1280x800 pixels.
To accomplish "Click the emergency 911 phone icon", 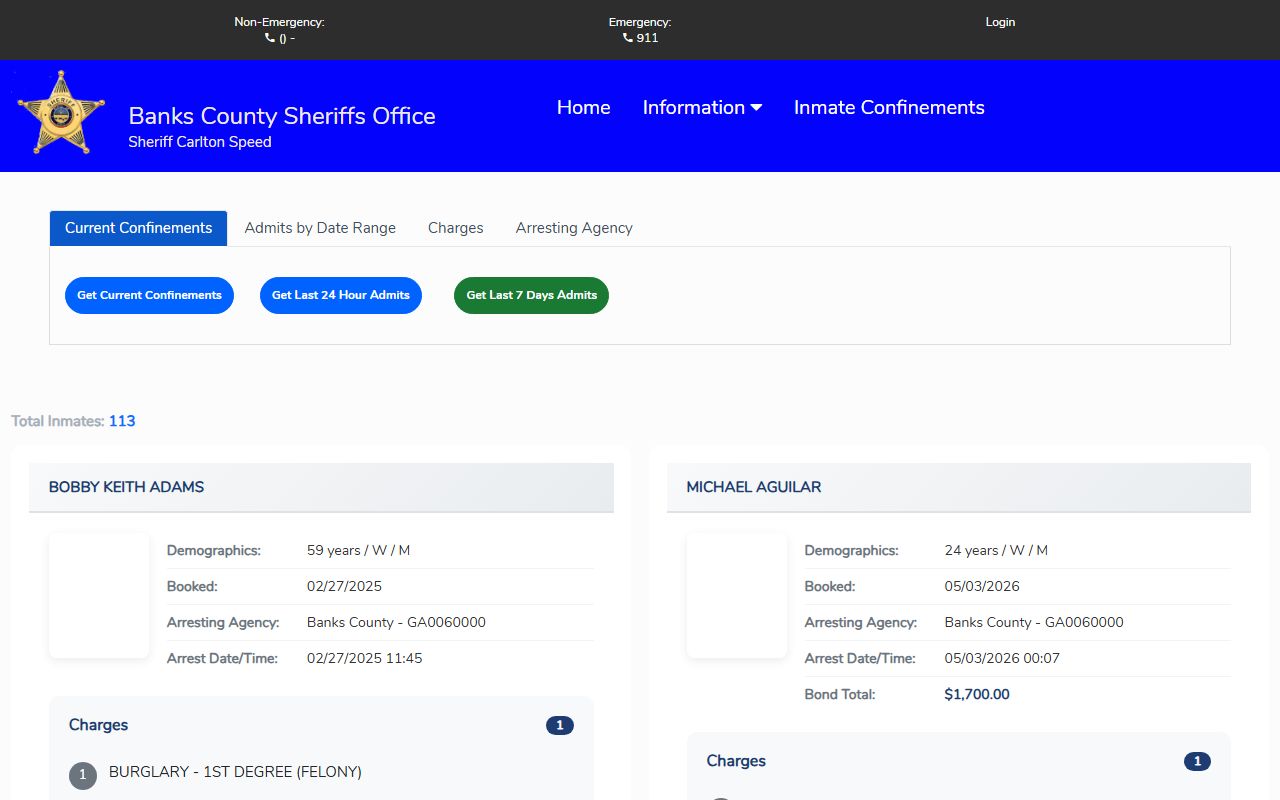I will 628,38.
